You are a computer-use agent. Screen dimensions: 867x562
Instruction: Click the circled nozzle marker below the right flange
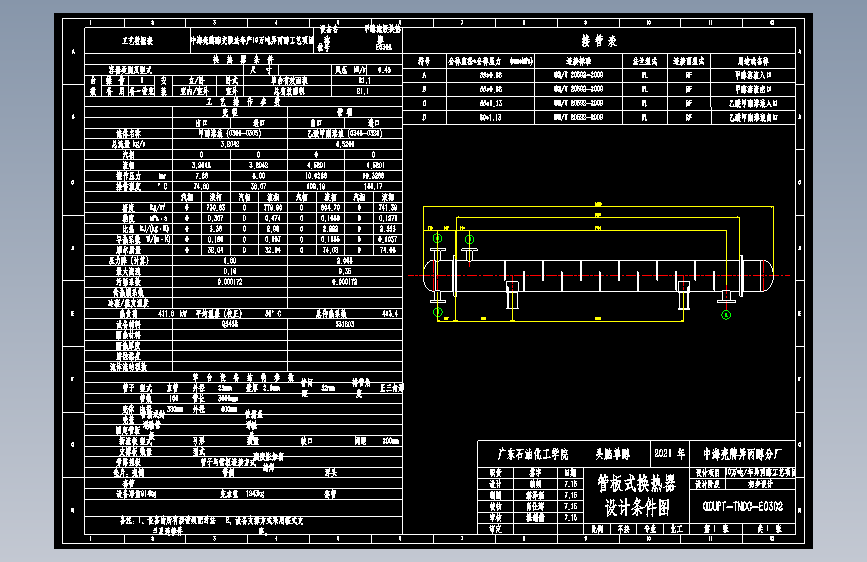coord(727,315)
